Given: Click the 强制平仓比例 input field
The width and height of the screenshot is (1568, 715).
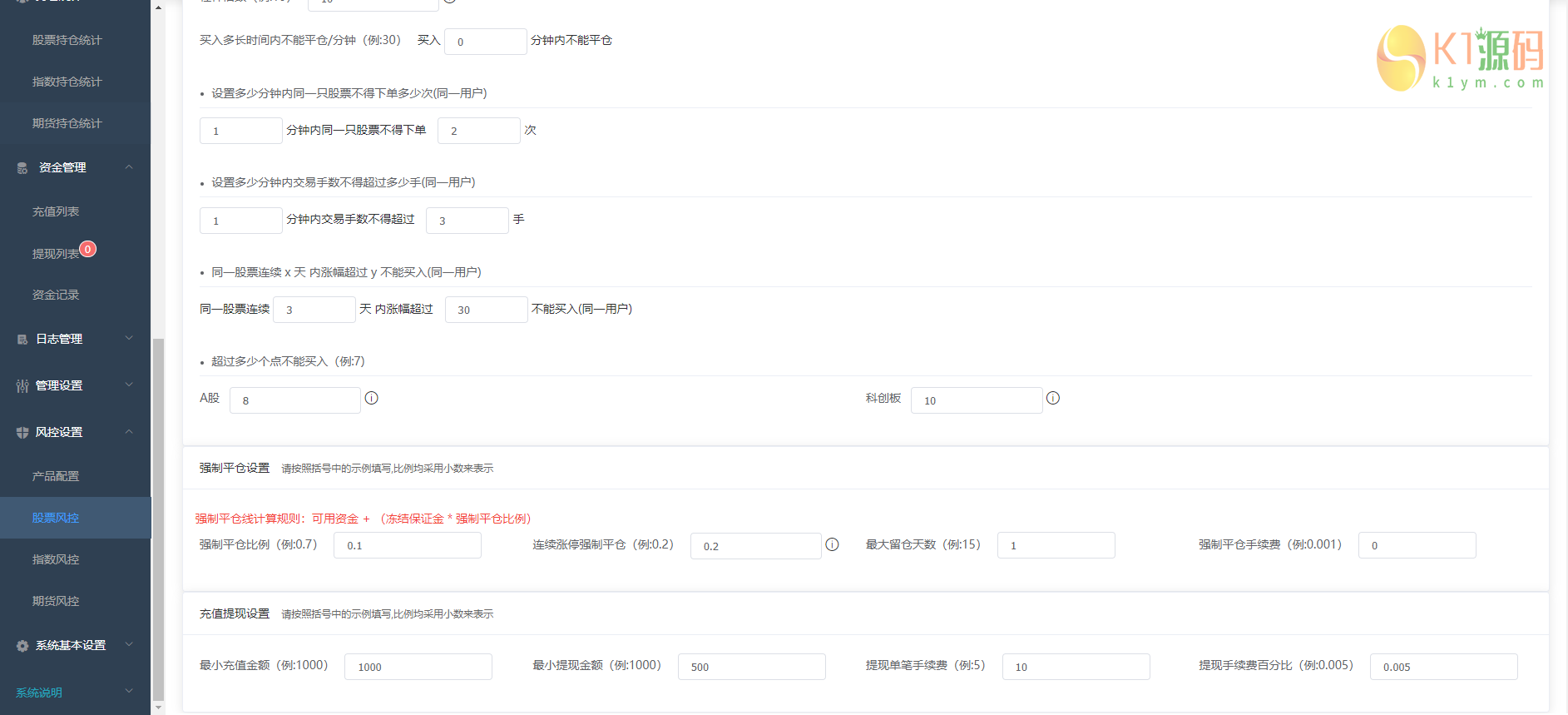Looking at the screenshot, I should coord(408,545).
